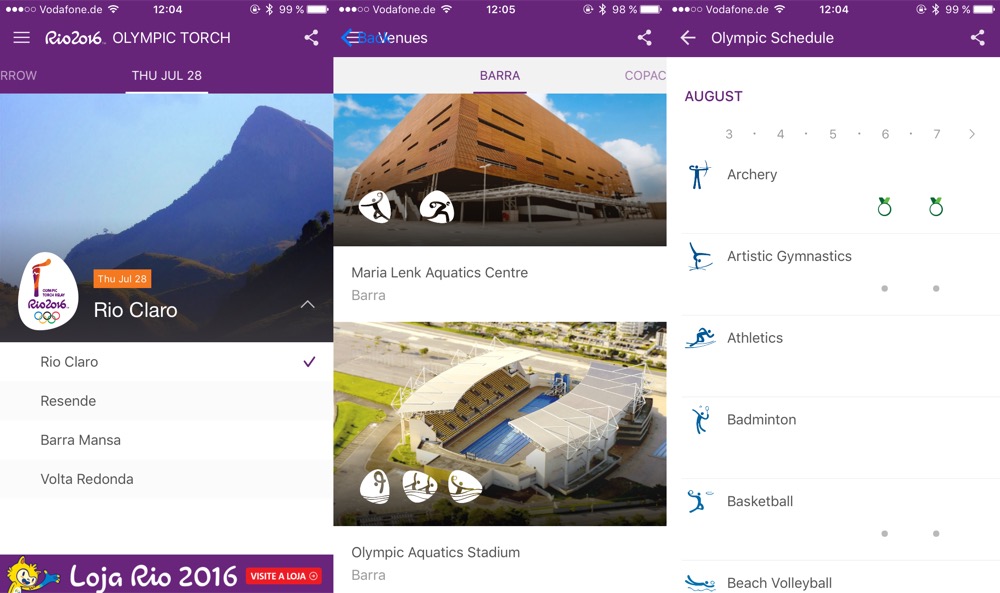Image resolution: width=1000 pixels, height=593 pixels.
Task: Choose Resende from the city list
Action: point(166,401)
